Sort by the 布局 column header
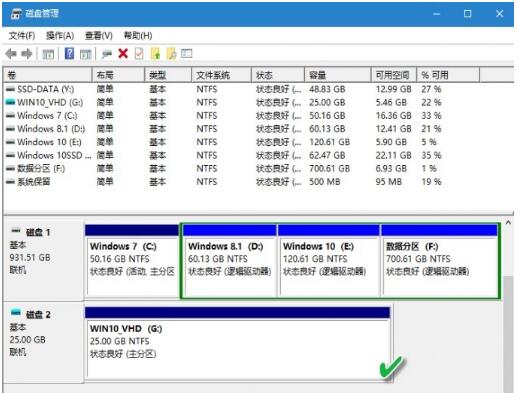The height and width of the screenshot is (393, 517). click(x=118, y=75)
